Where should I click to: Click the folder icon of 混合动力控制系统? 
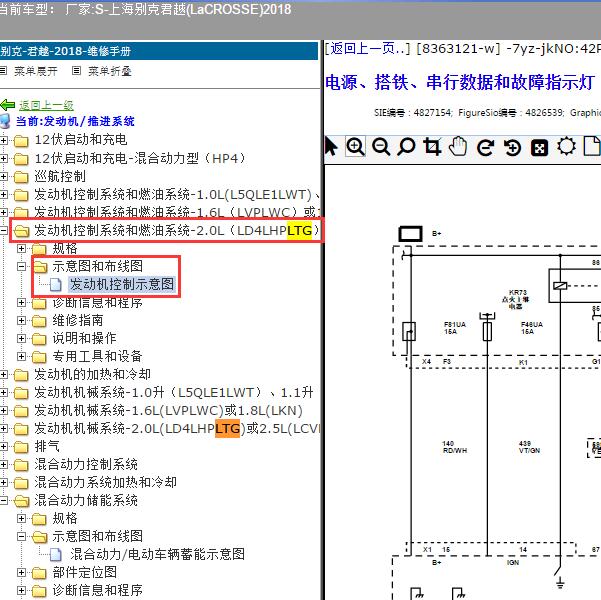[x=21, y=465]
